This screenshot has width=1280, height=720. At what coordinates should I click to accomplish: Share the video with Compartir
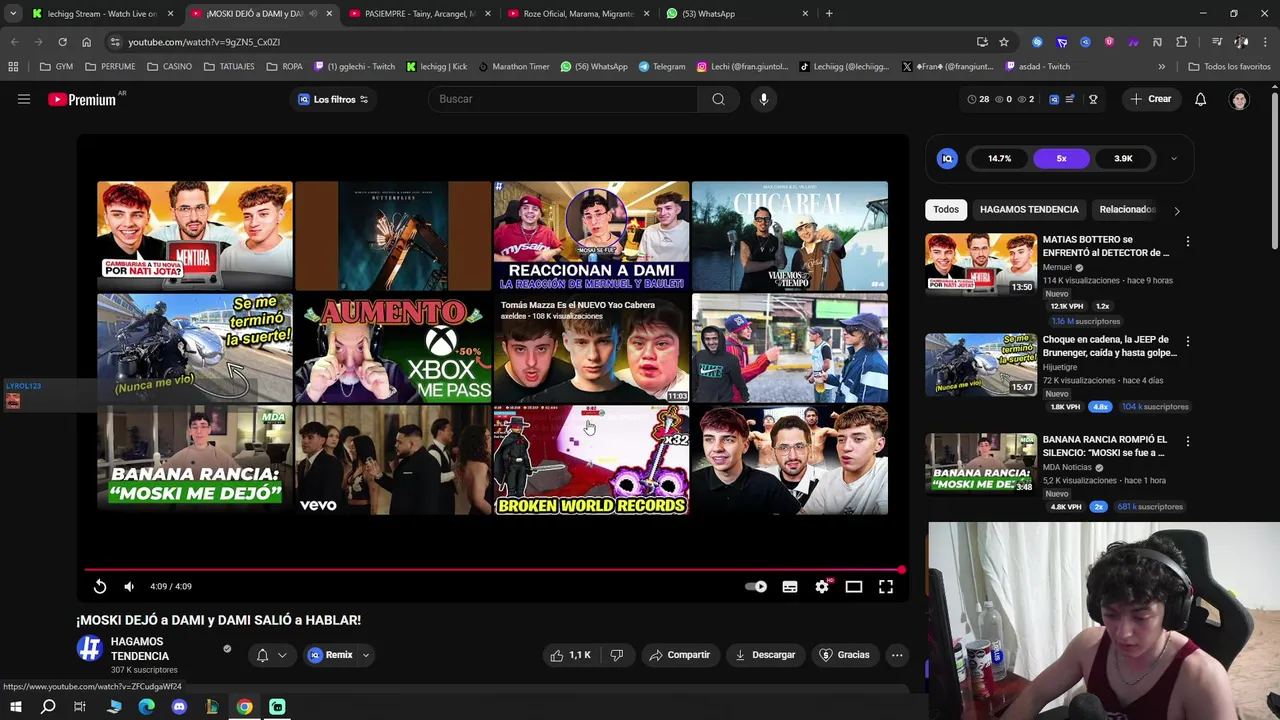coord(679,655)
